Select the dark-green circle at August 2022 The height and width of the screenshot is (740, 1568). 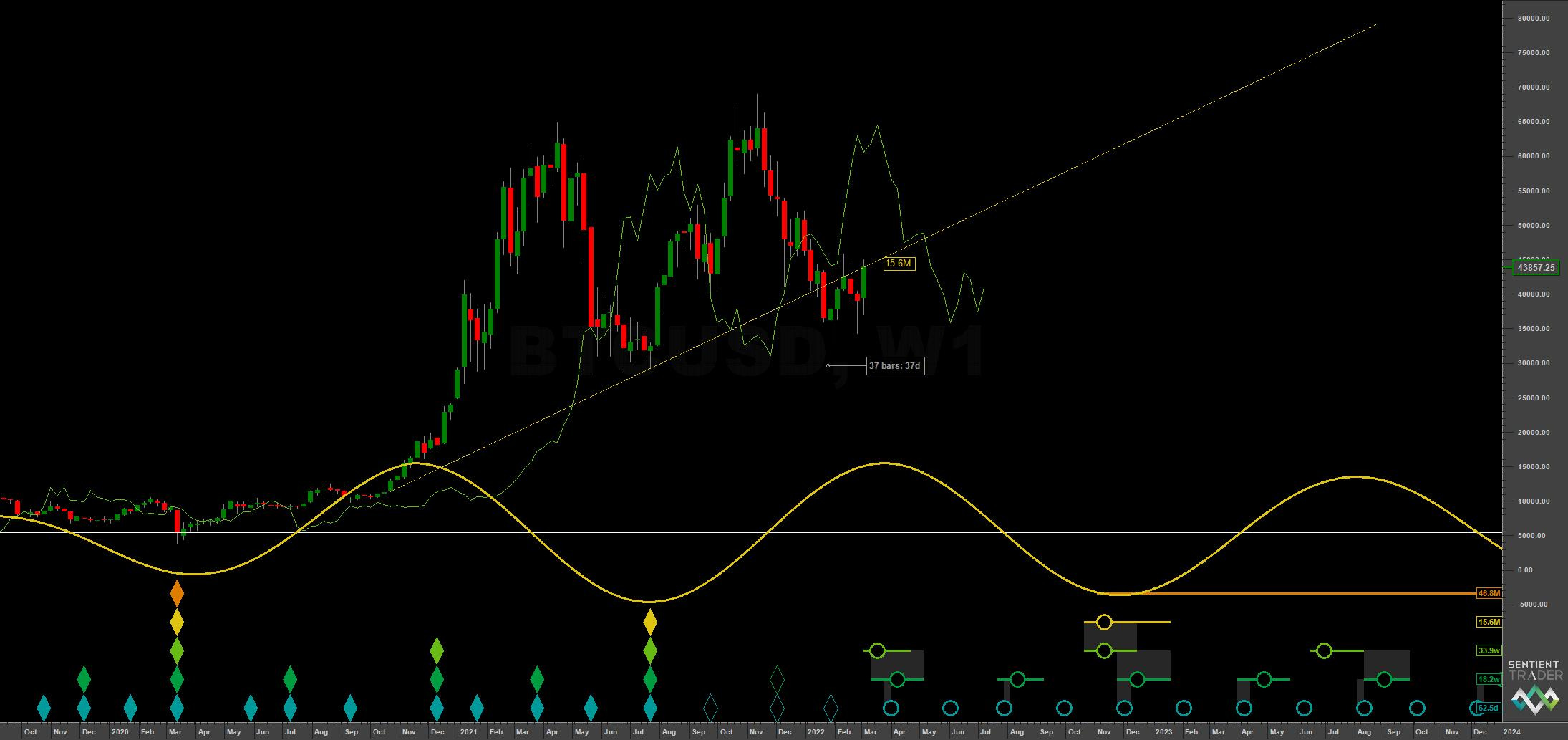click(1017, 678)
